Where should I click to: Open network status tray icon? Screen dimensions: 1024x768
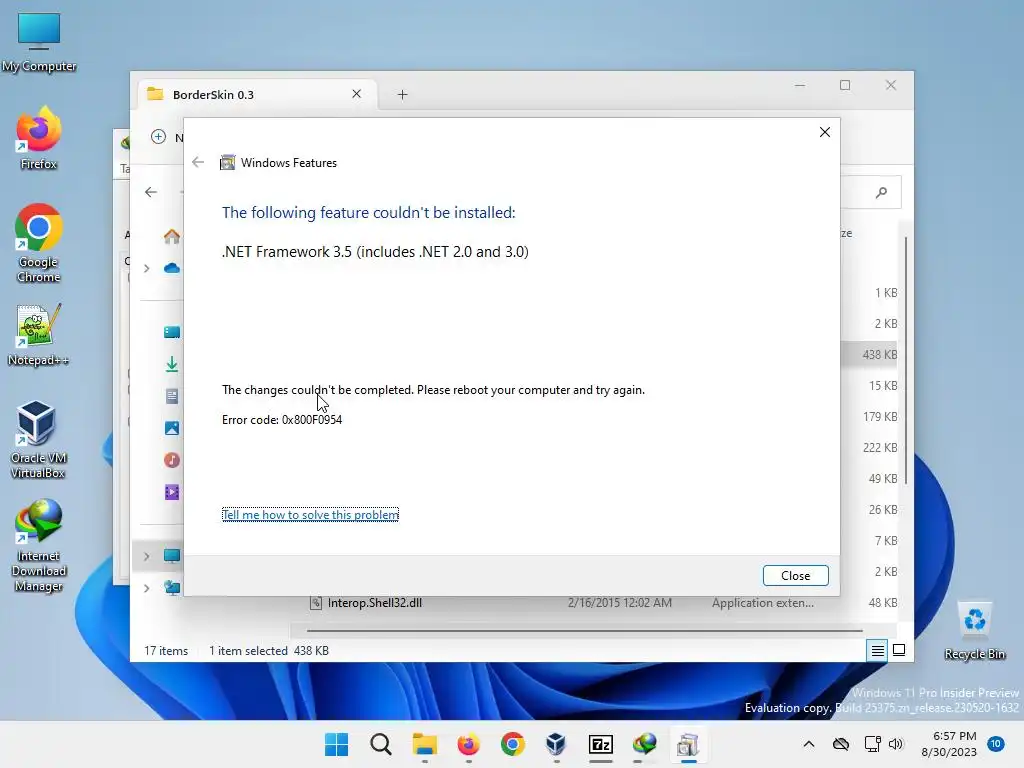coord(872,744)
